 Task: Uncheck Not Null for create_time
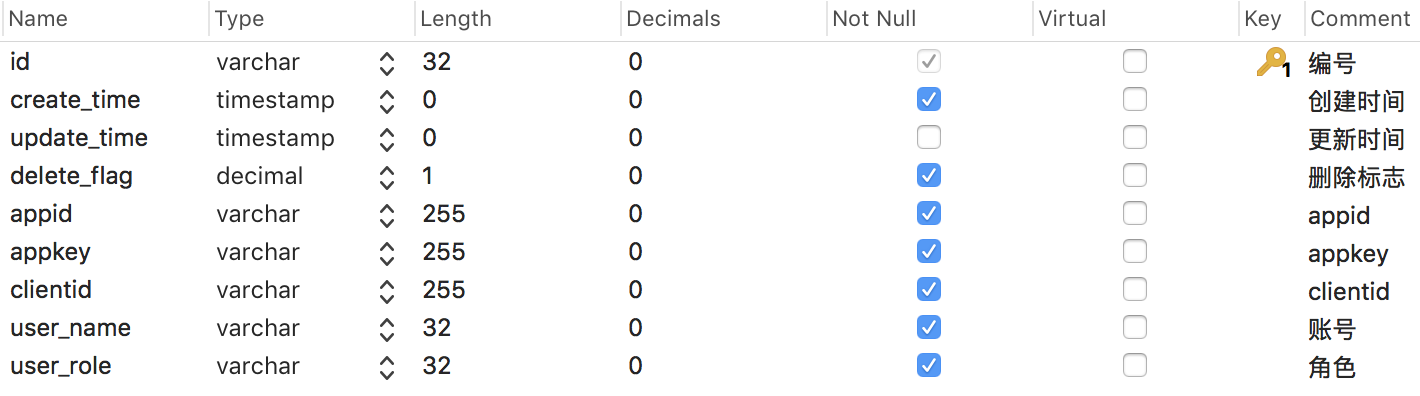tap(929, 99)
